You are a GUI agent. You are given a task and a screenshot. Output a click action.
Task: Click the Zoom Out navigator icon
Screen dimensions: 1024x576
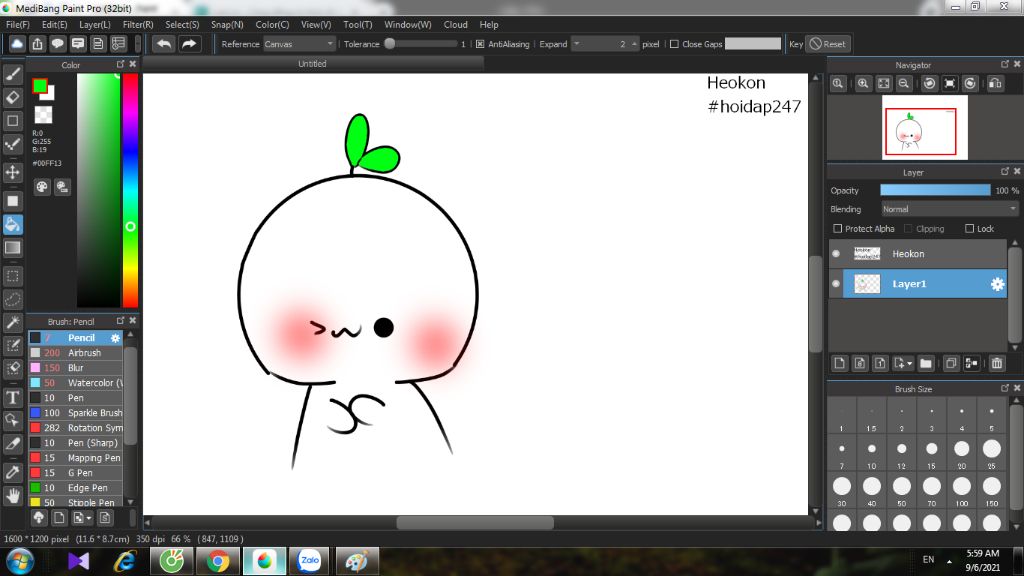(904, 84)
